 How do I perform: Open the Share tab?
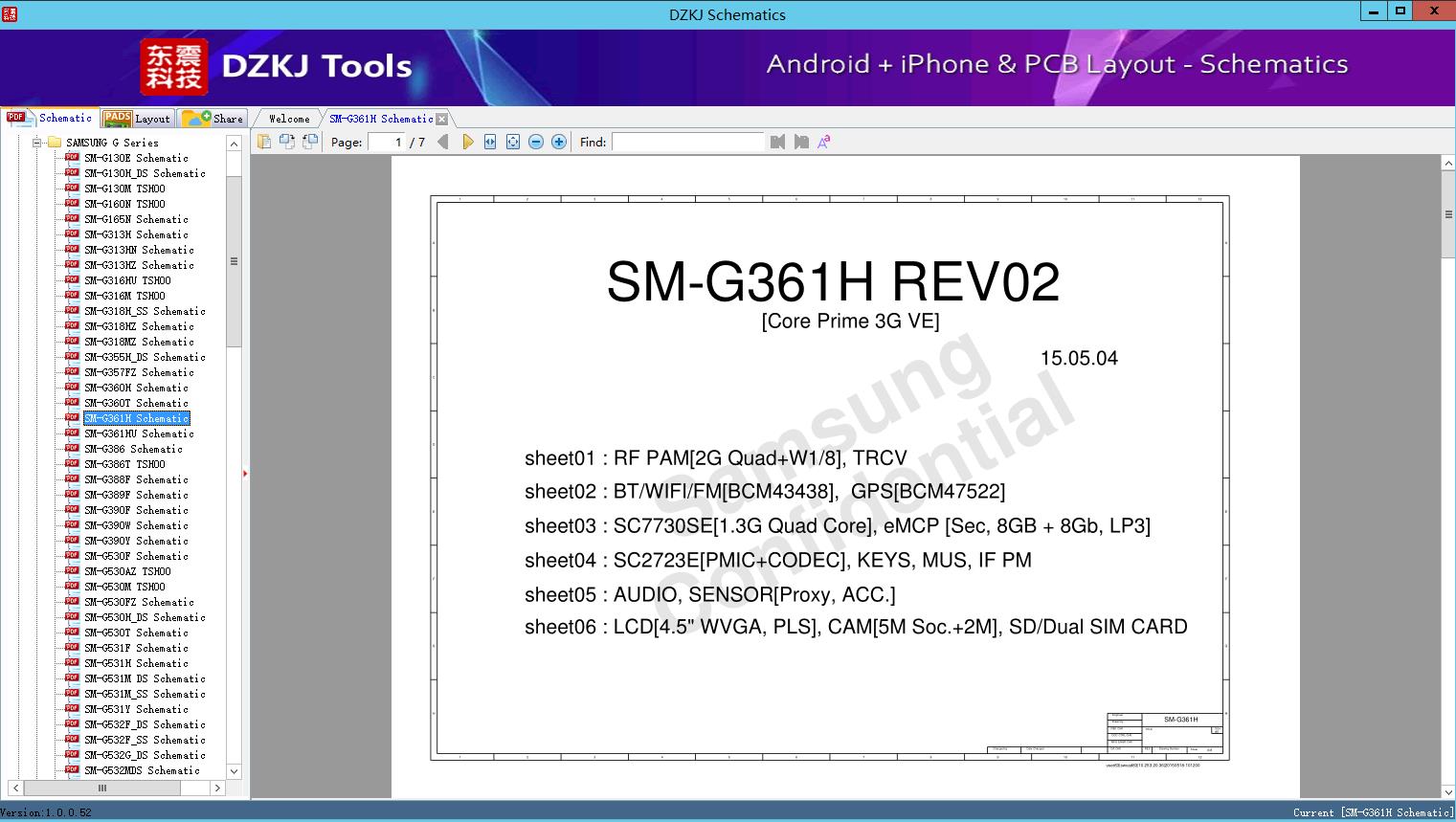(213, 118)
